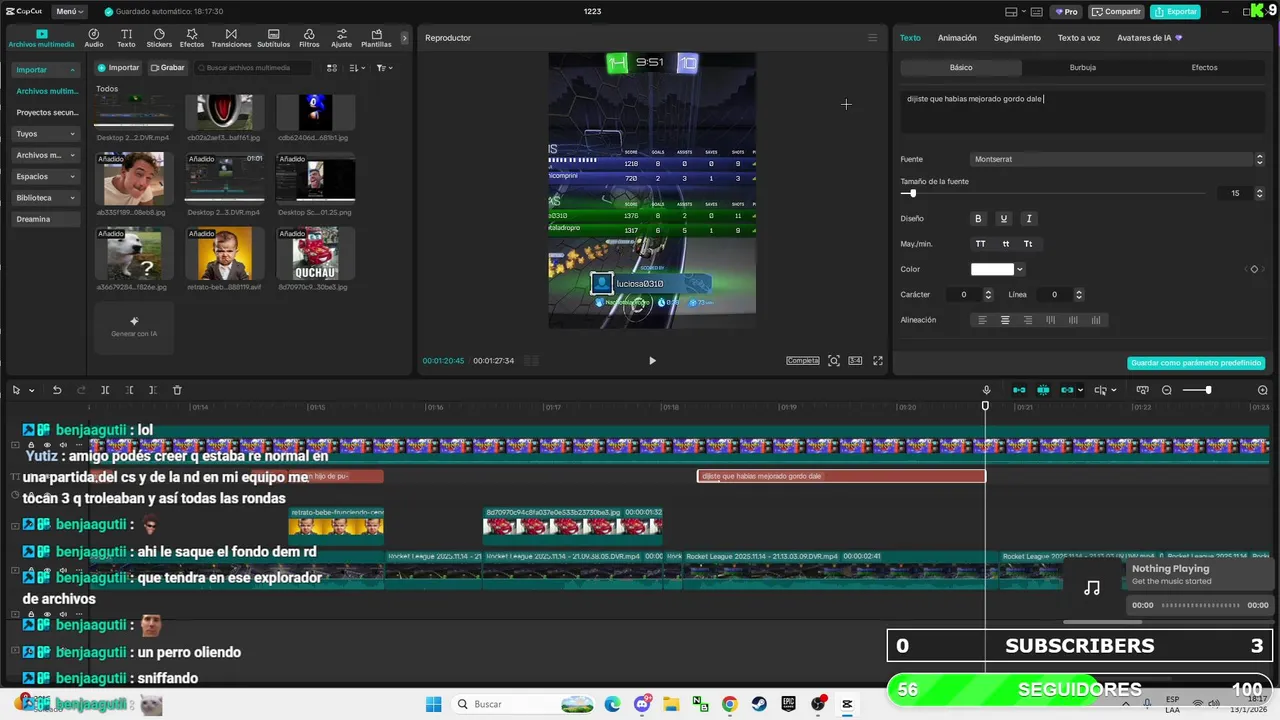The image size is (1280, 720).
Task: Click the white text color swatch
Action: tap(992, 269)
